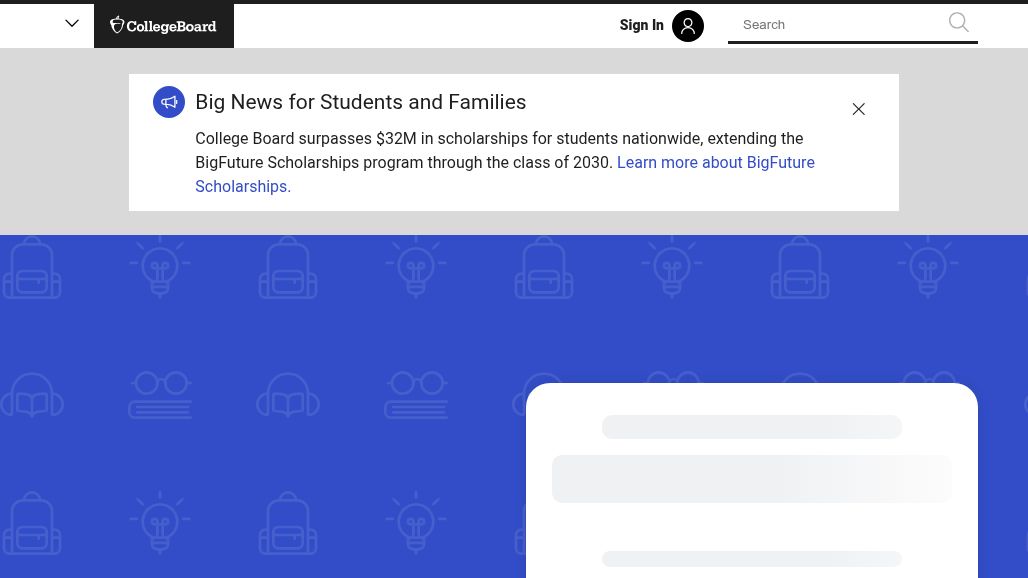Screen dimensions: 1028x578
Task: Click the wide middle loading placeholder bar
Action: (751, 478)
